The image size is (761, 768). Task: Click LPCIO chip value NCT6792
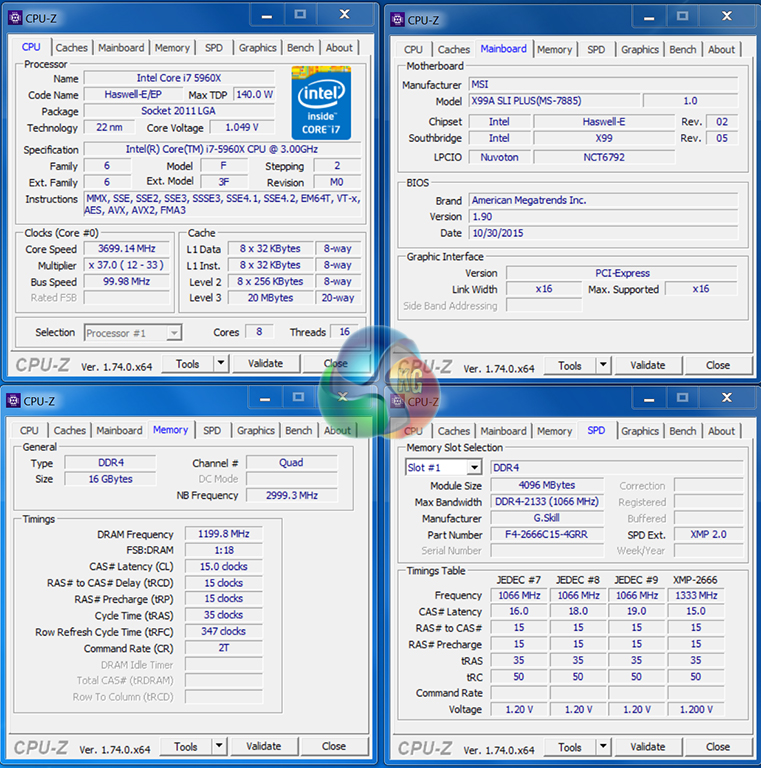604,157
